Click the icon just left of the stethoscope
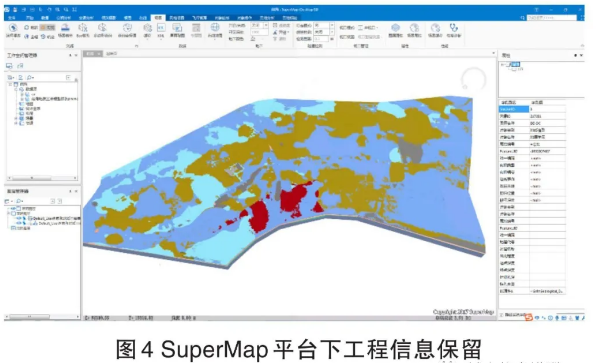Viewport: 599px width, 363px height. (x=435, y=28)
